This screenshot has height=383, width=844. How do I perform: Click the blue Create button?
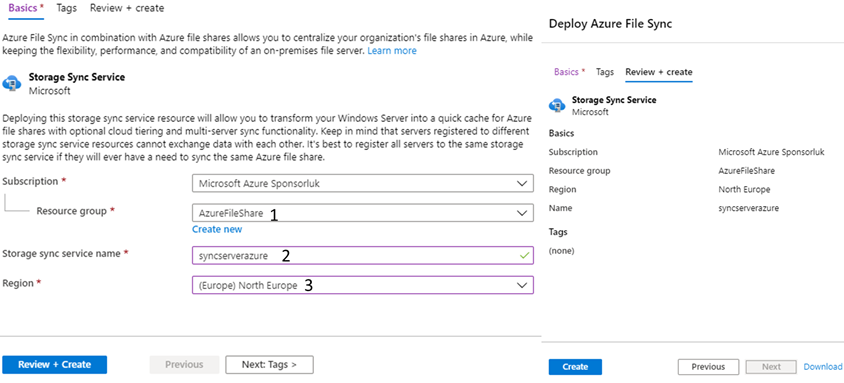[x=575, y=367]
